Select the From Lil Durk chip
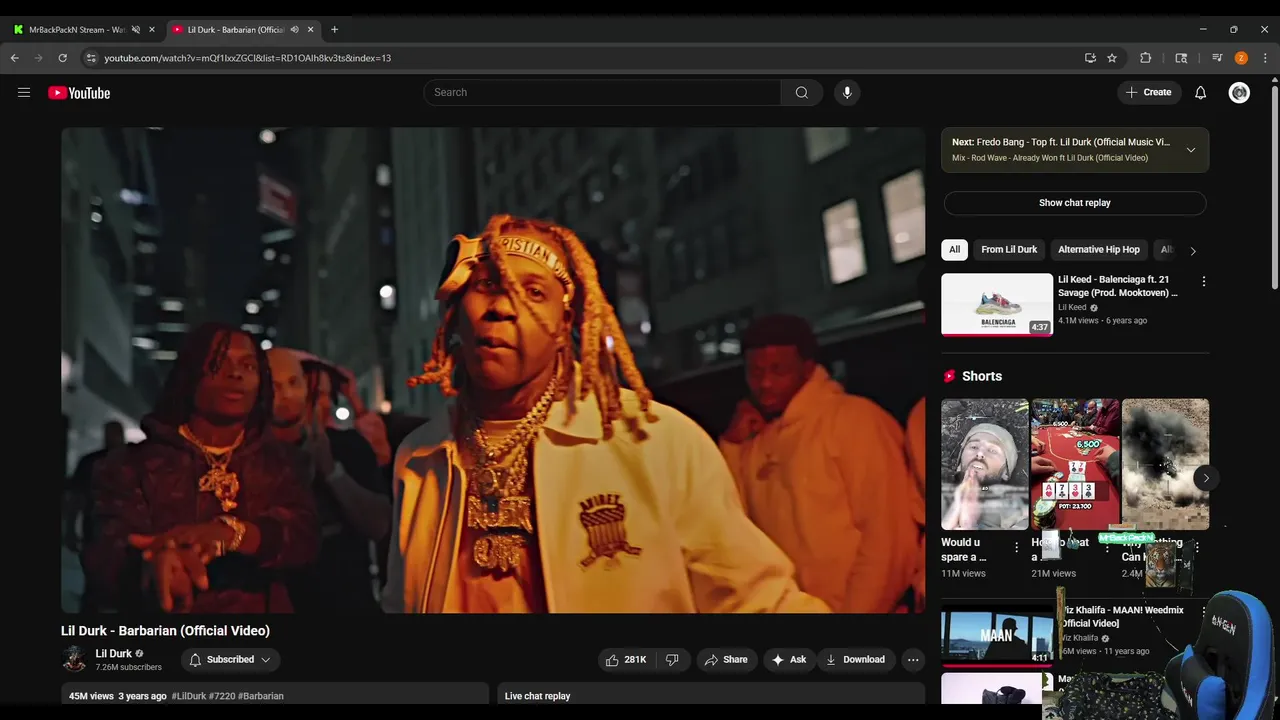The width and height of the screenshot is (1280, 720). click(x=1009, y=249)
